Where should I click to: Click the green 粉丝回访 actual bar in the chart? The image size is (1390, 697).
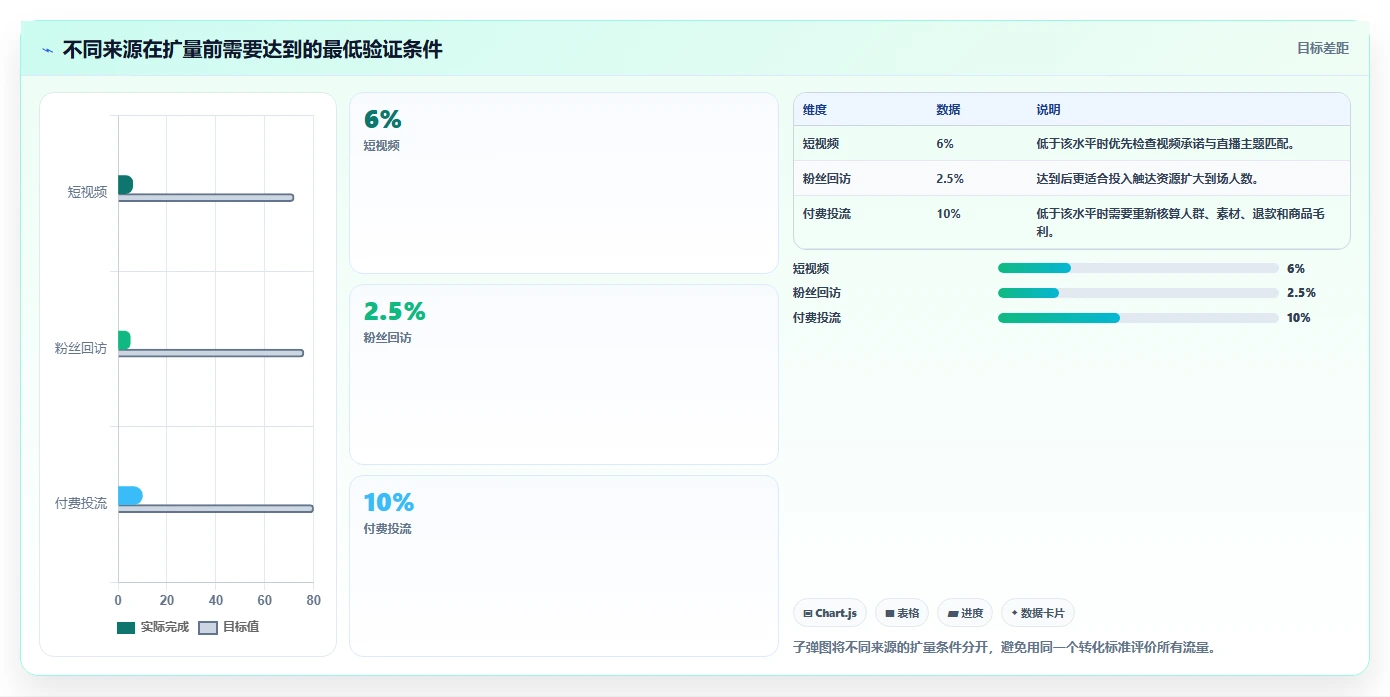click(x=124, y=340)
